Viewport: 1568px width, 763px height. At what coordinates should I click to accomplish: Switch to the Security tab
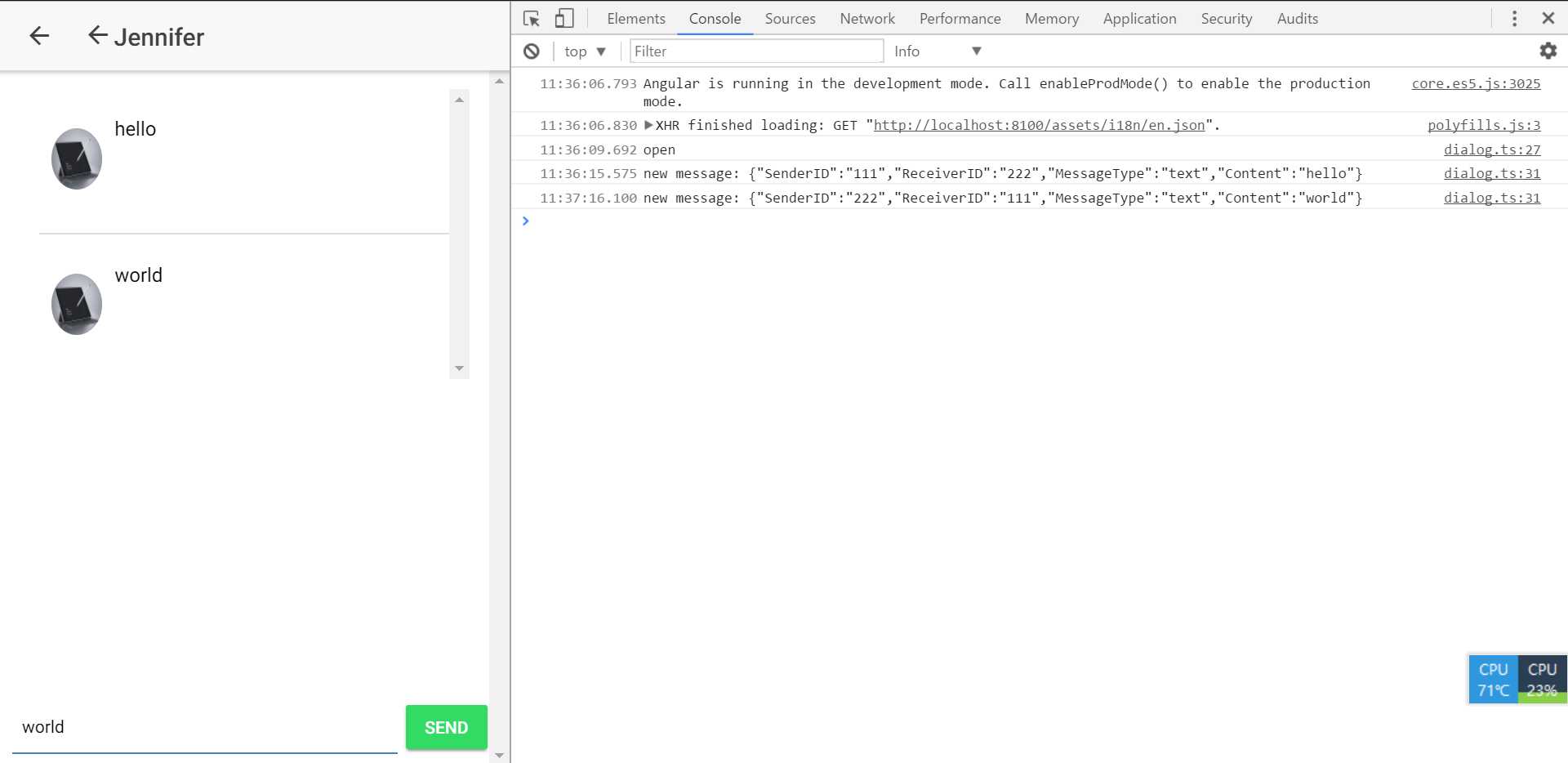[1226, 18]
